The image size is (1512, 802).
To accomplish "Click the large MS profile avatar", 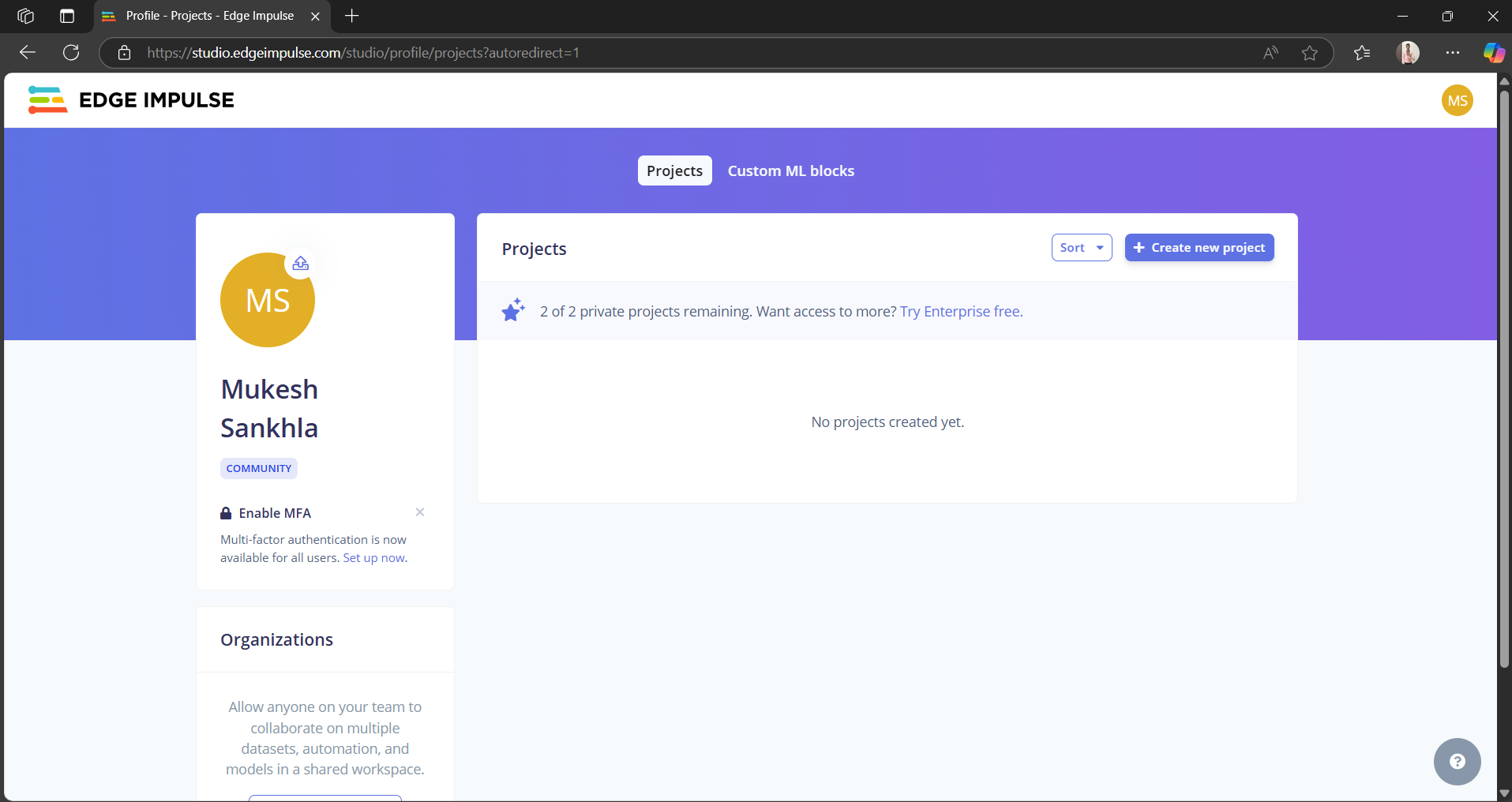I will point(268,300).
